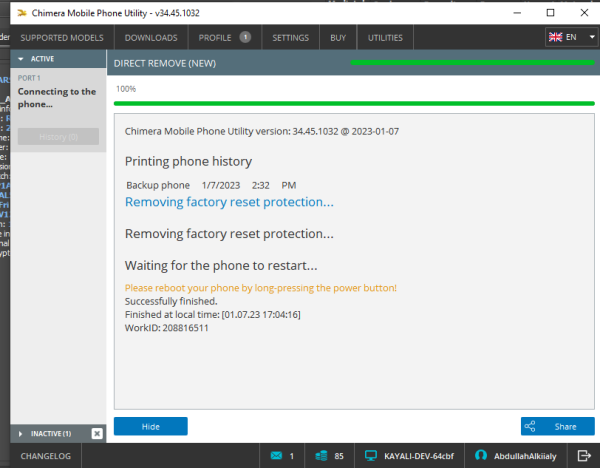Open messages envelope icon

pos(276,456)
